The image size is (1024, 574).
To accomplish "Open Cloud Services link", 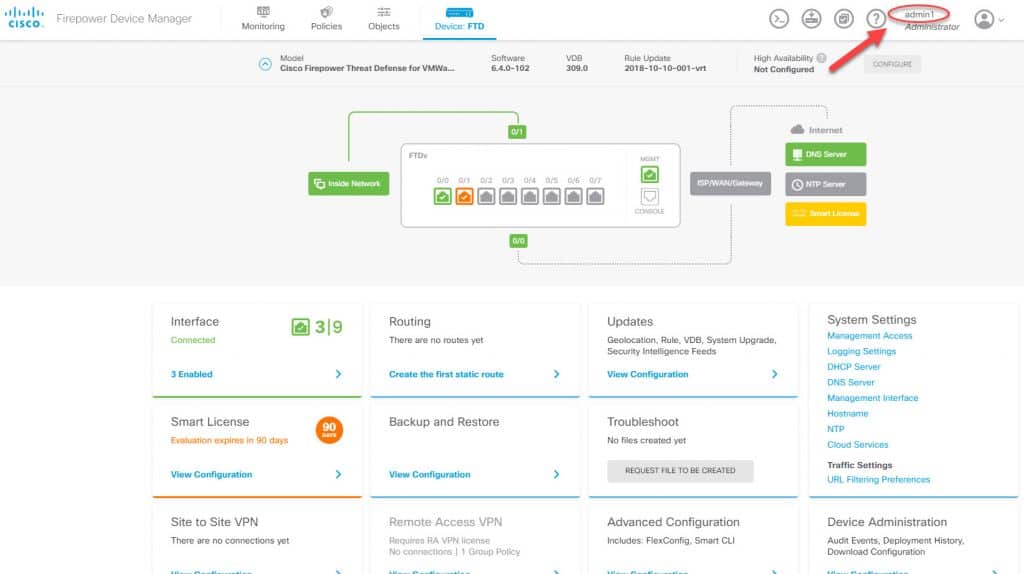I will point(857,445).
